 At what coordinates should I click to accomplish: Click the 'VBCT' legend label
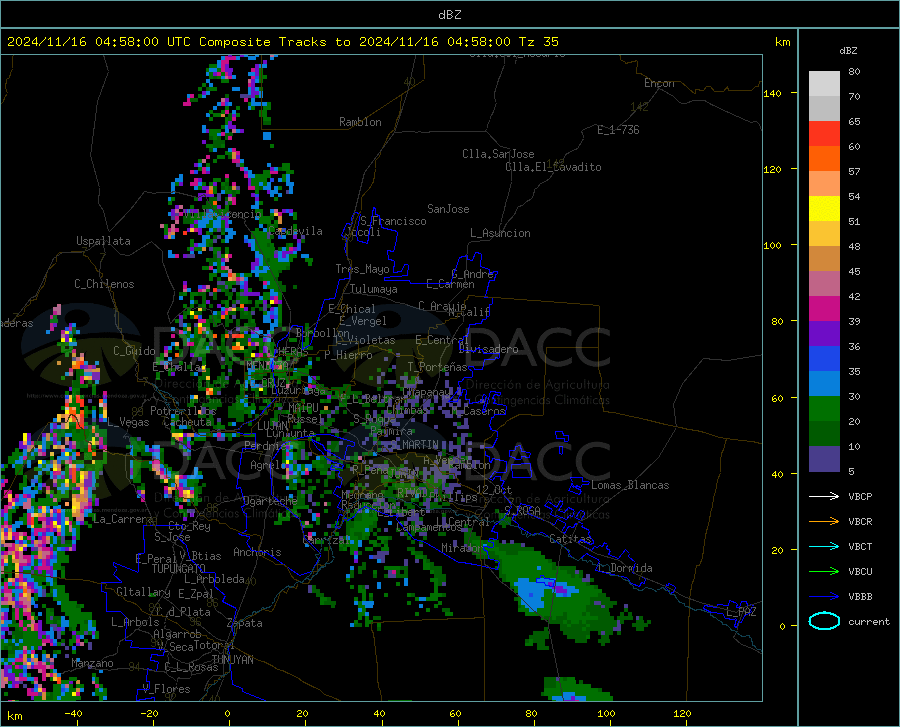[x=860, y=546]
